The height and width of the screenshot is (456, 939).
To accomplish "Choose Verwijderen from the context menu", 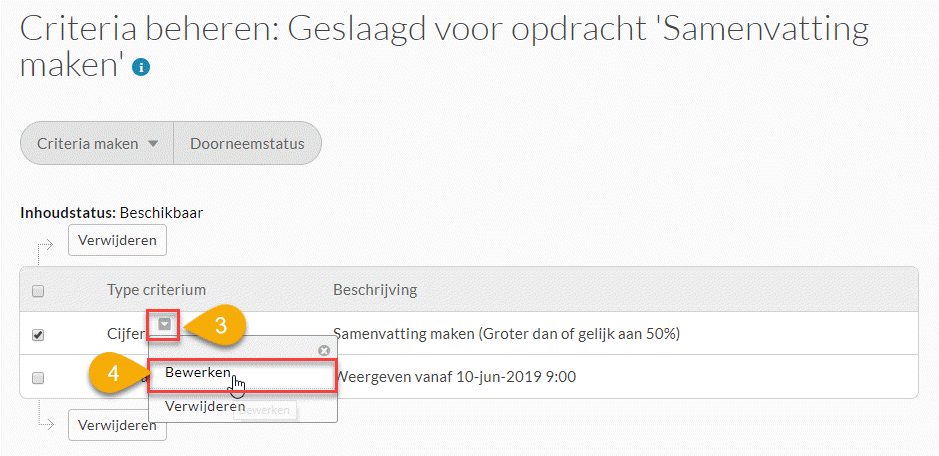I will point(205,407).
